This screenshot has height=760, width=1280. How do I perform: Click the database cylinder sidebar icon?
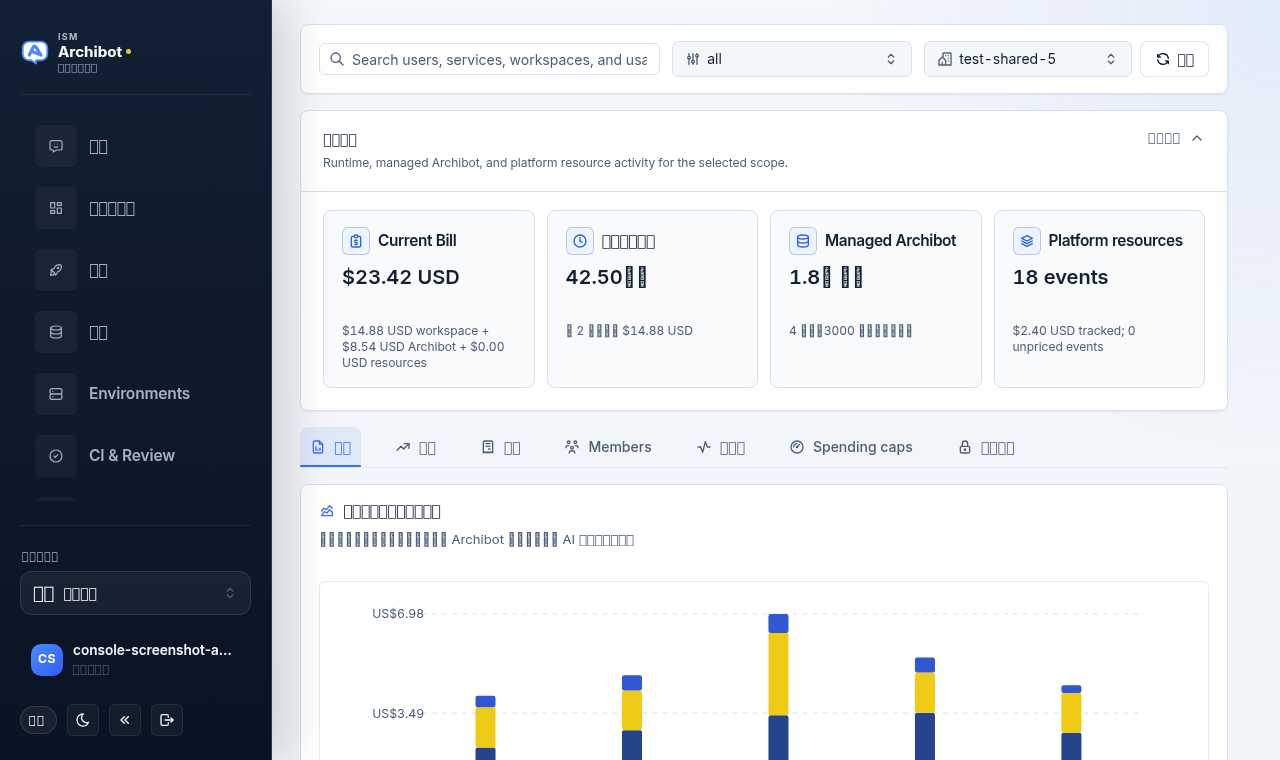pyautogui.click(x=56, y=332)
